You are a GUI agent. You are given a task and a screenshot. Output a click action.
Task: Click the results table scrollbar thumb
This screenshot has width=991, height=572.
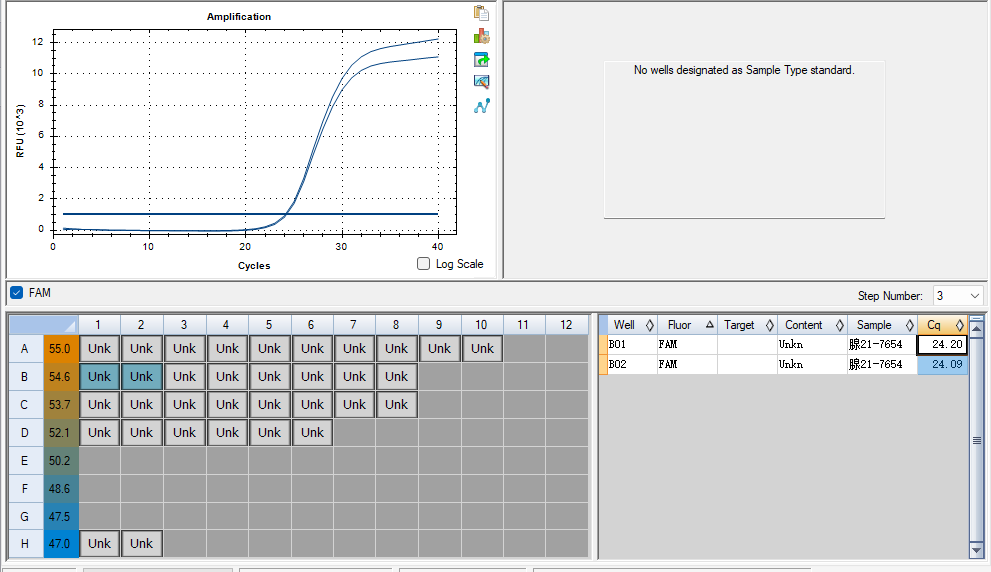click(977, 440)
